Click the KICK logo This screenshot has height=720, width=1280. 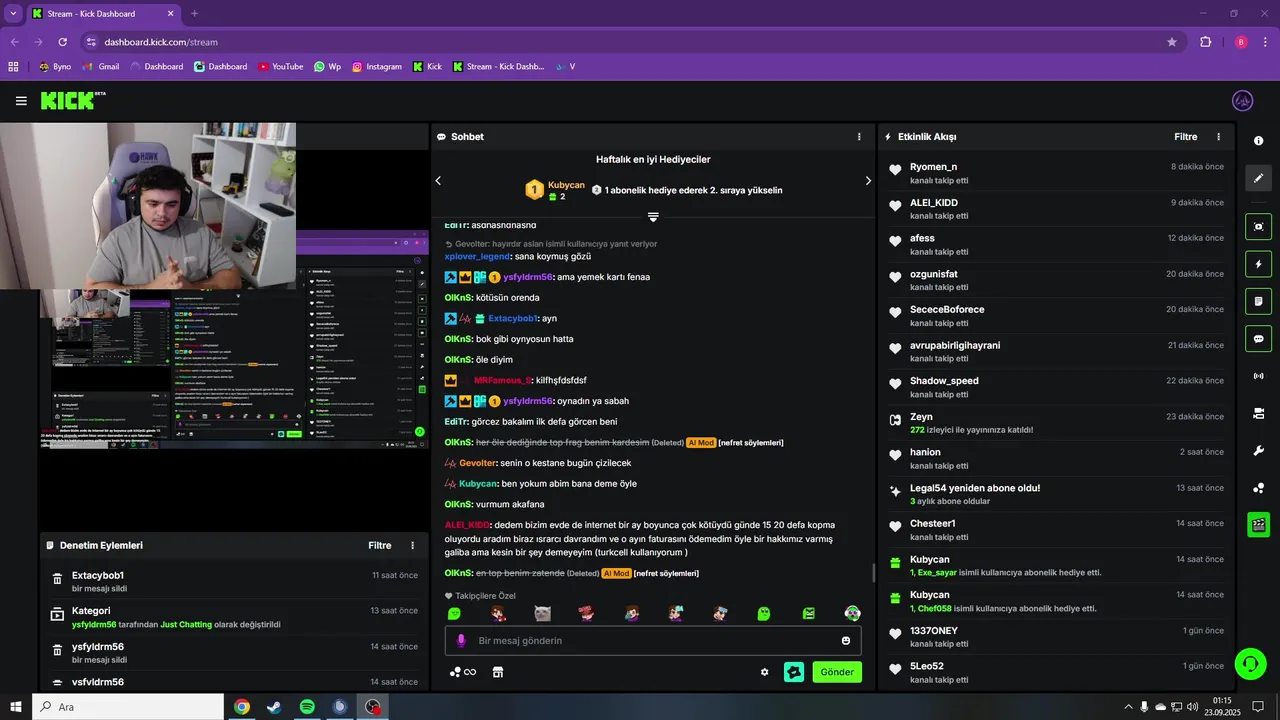click(72, 101)
